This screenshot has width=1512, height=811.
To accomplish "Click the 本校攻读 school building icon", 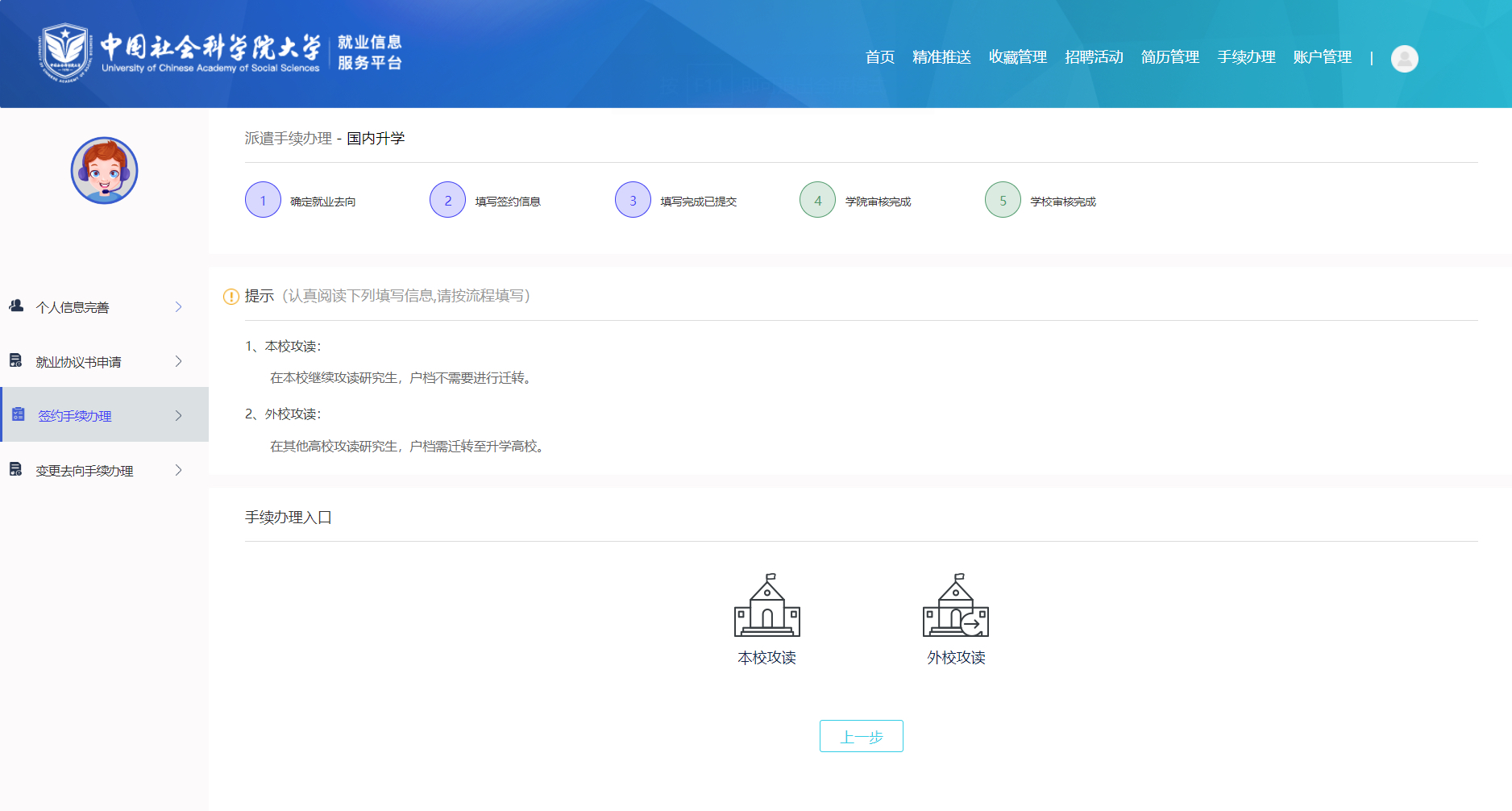I will [766, 606].
